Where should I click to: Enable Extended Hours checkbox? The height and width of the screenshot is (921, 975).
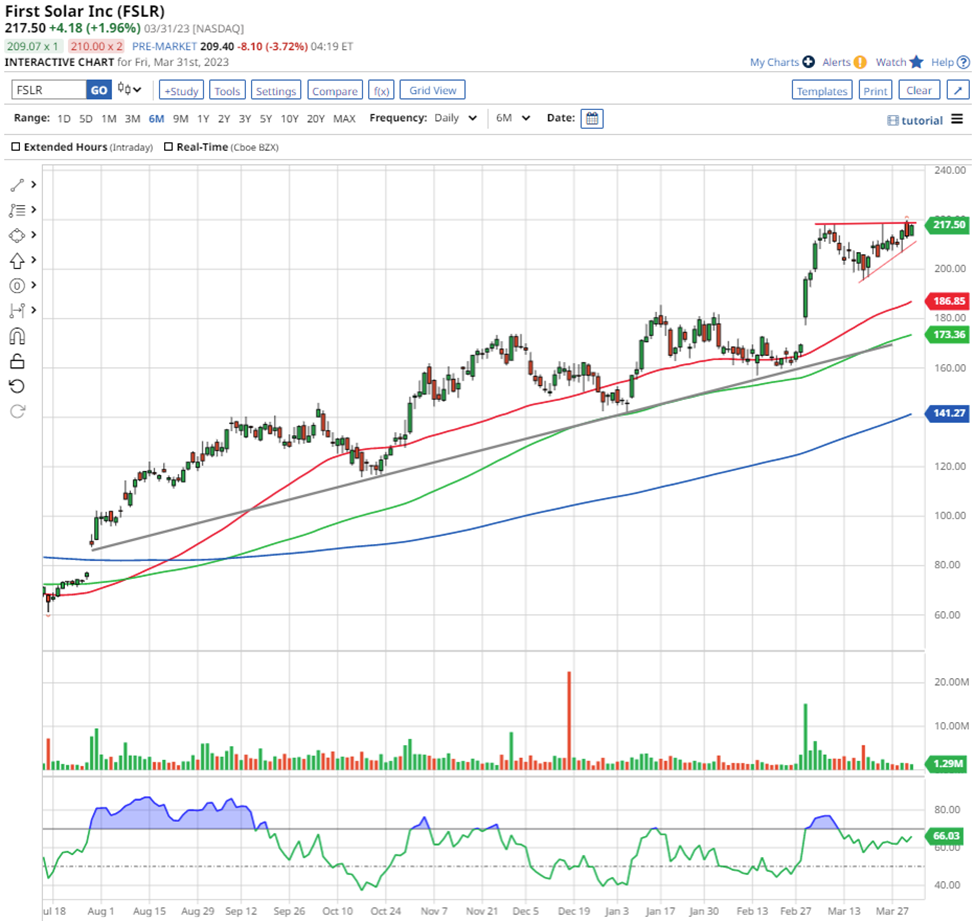[16, 147]
